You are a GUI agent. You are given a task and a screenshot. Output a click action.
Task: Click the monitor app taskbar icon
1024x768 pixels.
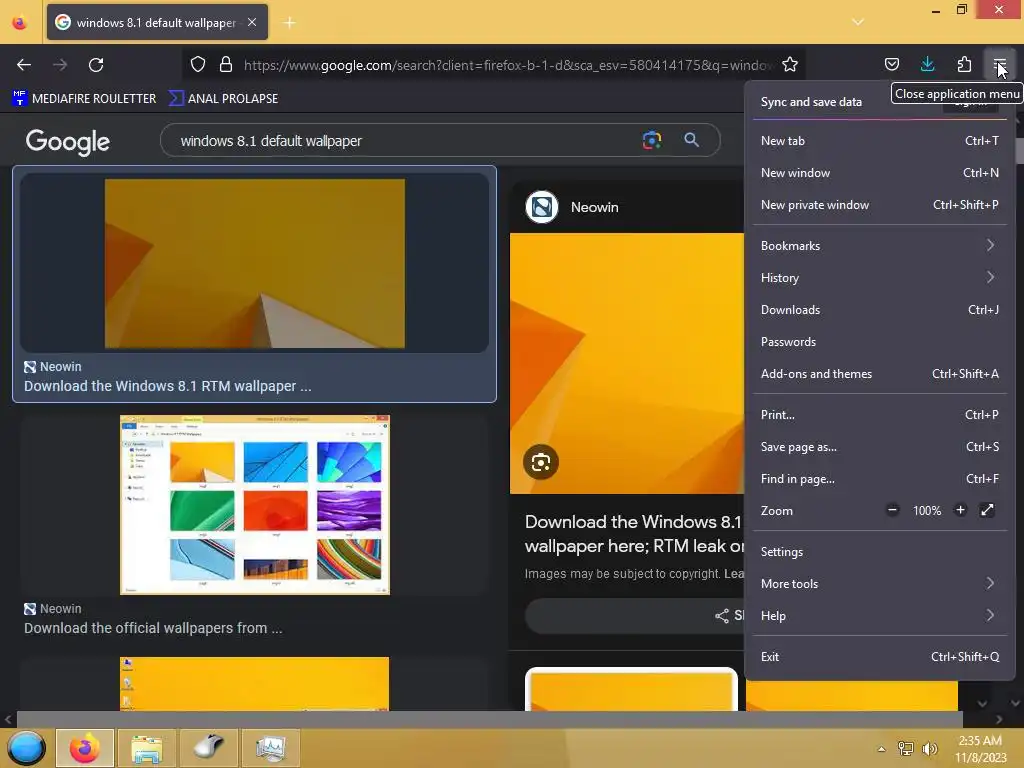coord(270,748)
